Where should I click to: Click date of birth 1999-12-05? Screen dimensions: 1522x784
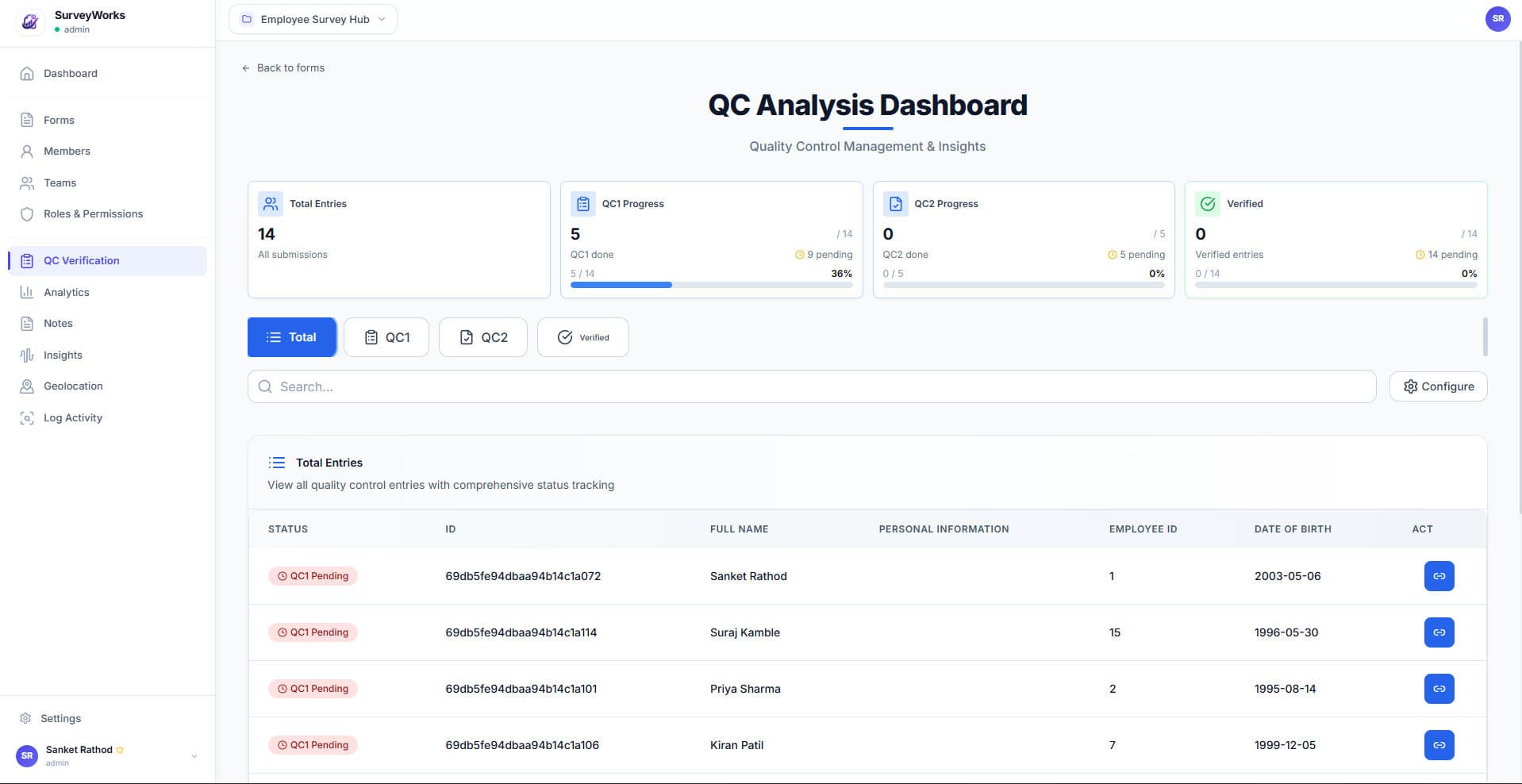tap(1286, 745)
